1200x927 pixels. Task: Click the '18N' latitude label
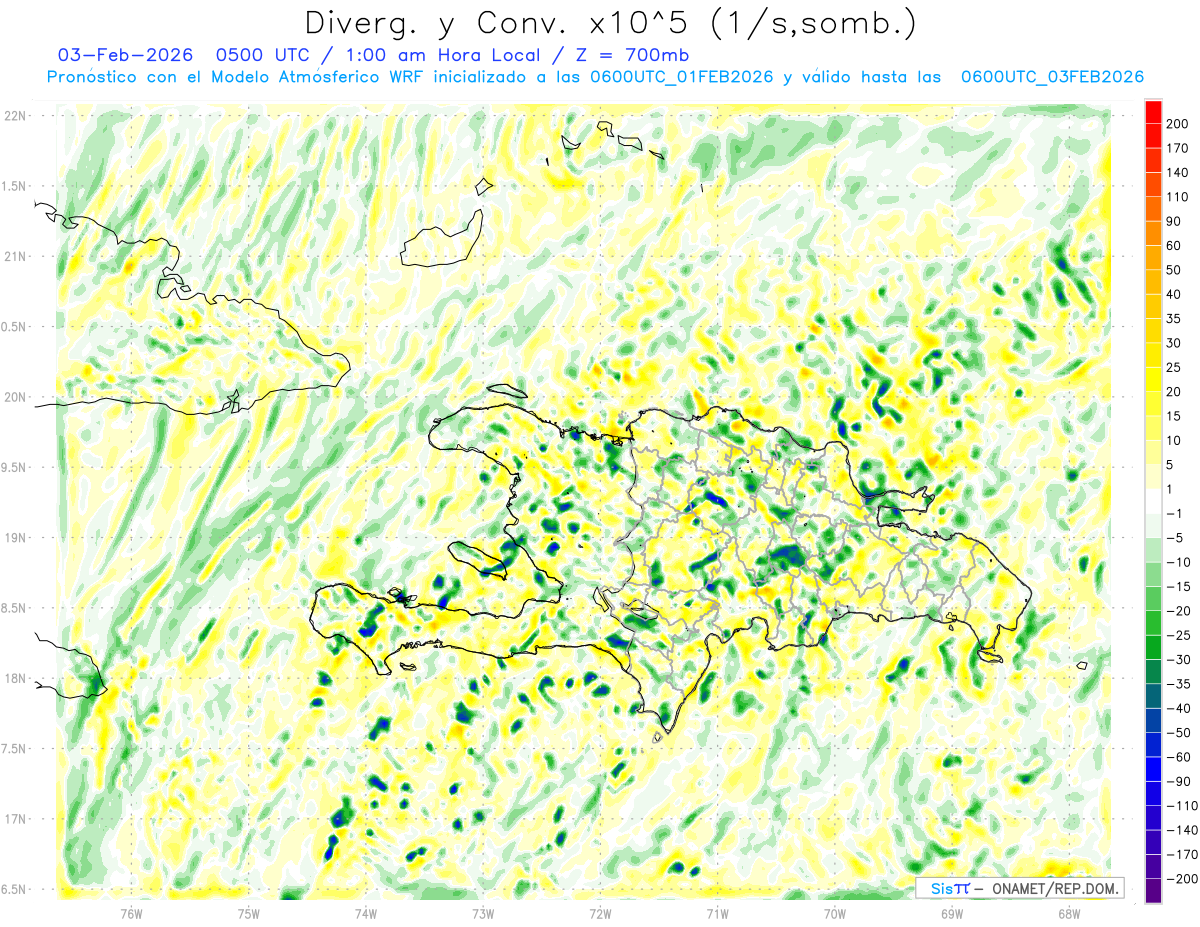coord(15,678)
